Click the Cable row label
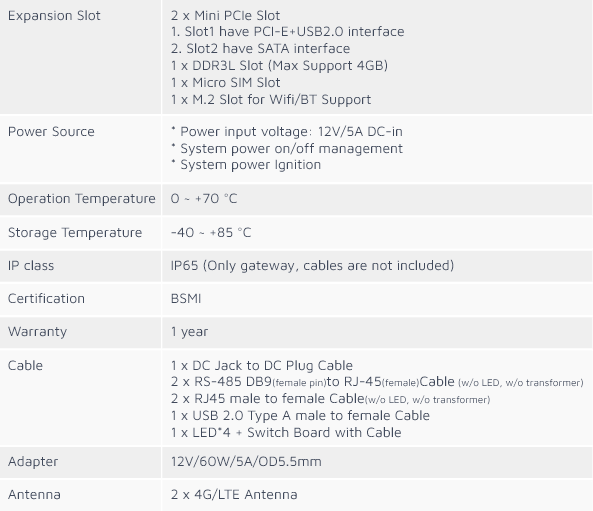The width and height of the screenshot is (593, 511). 25,365
